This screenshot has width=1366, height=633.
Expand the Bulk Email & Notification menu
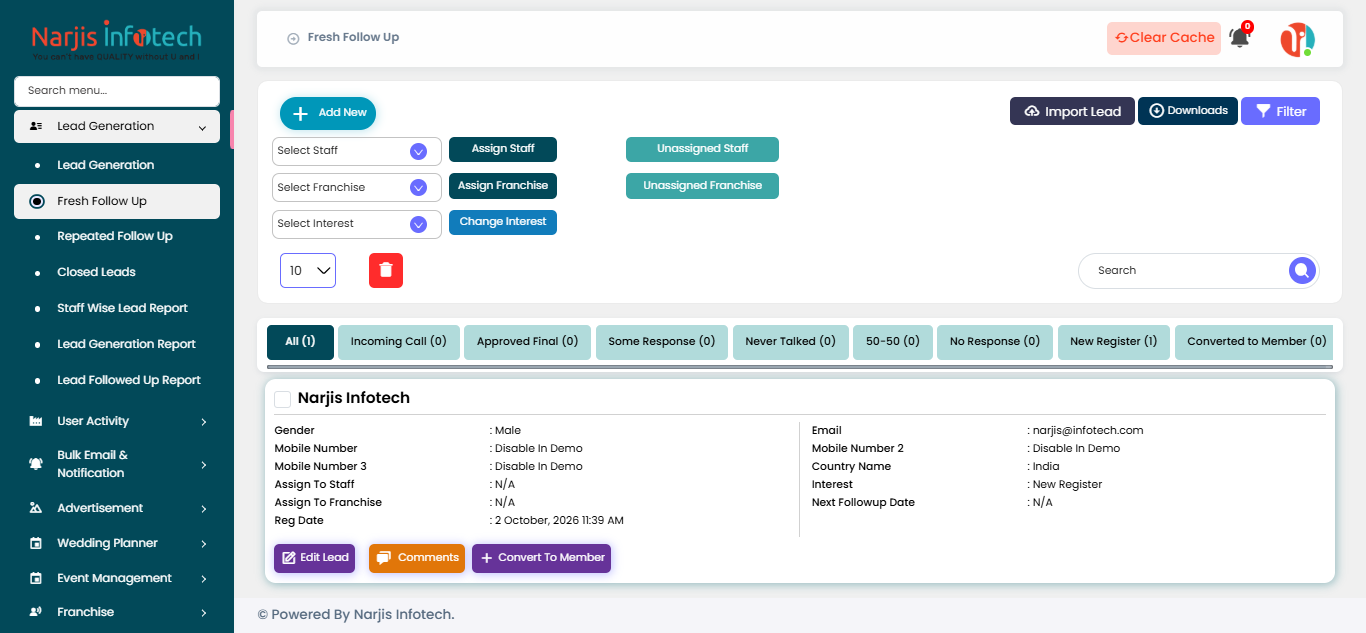203,465
